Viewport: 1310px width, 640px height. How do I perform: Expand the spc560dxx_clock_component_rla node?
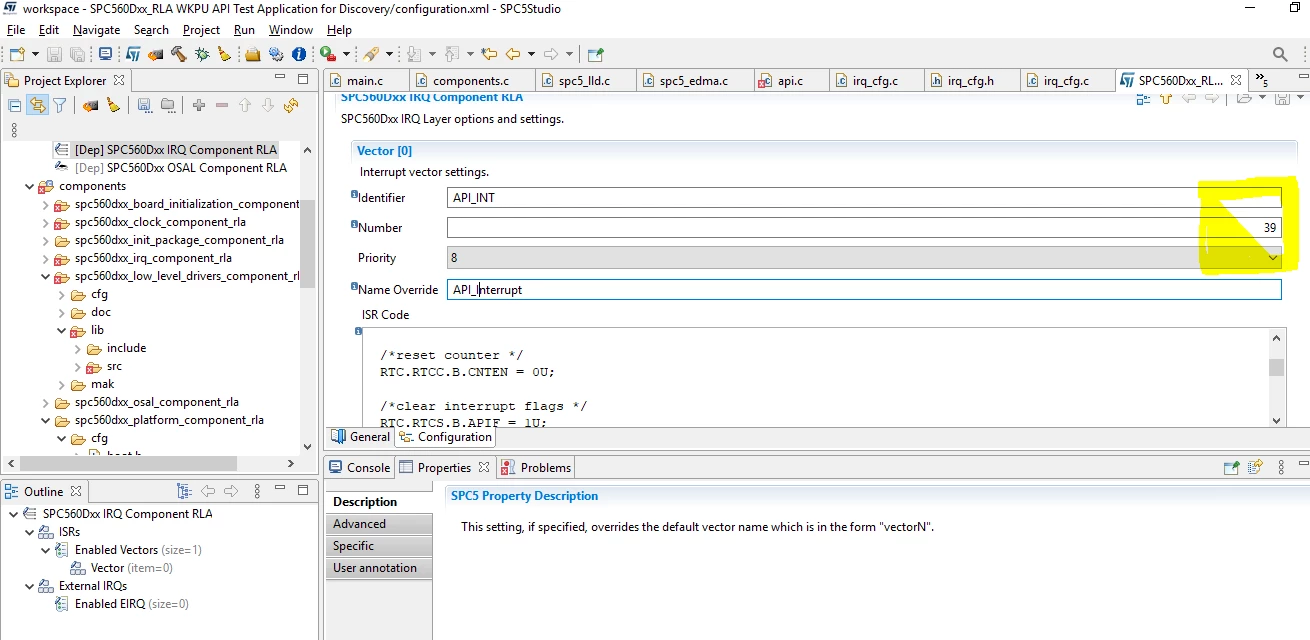pos(46,222)
